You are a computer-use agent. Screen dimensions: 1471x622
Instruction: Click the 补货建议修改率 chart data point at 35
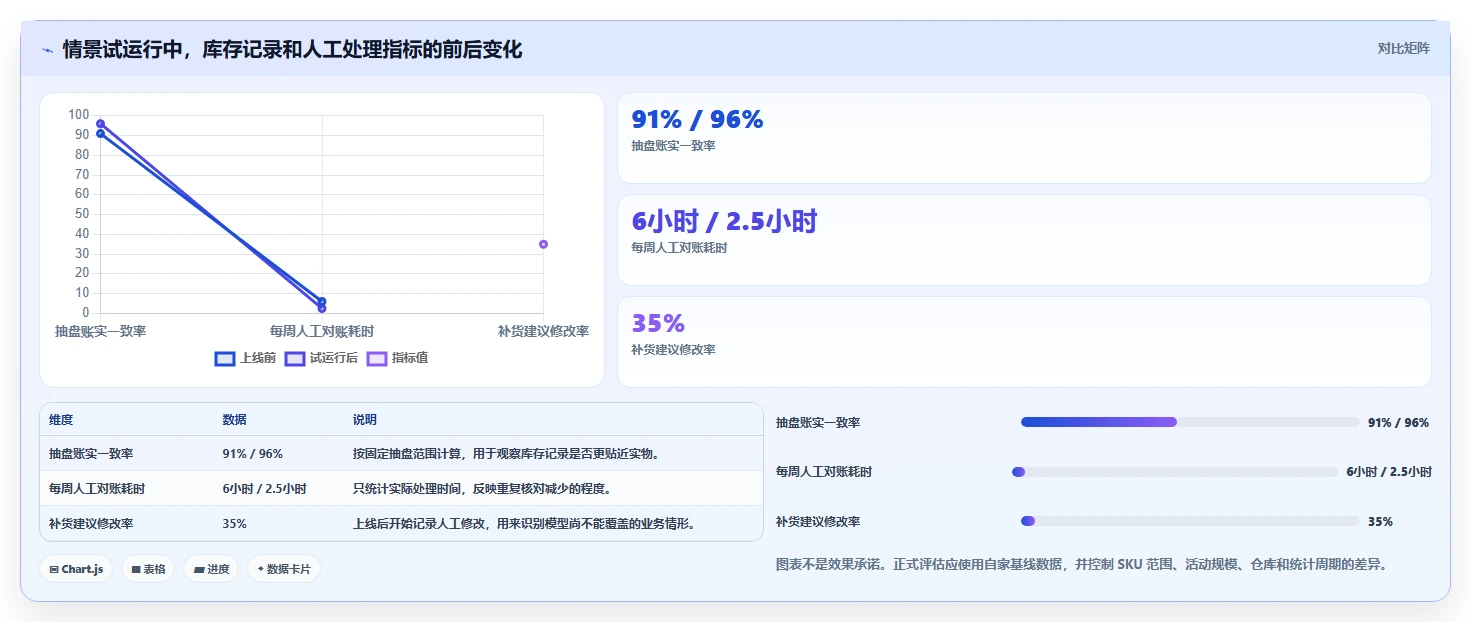coord(543,244)
